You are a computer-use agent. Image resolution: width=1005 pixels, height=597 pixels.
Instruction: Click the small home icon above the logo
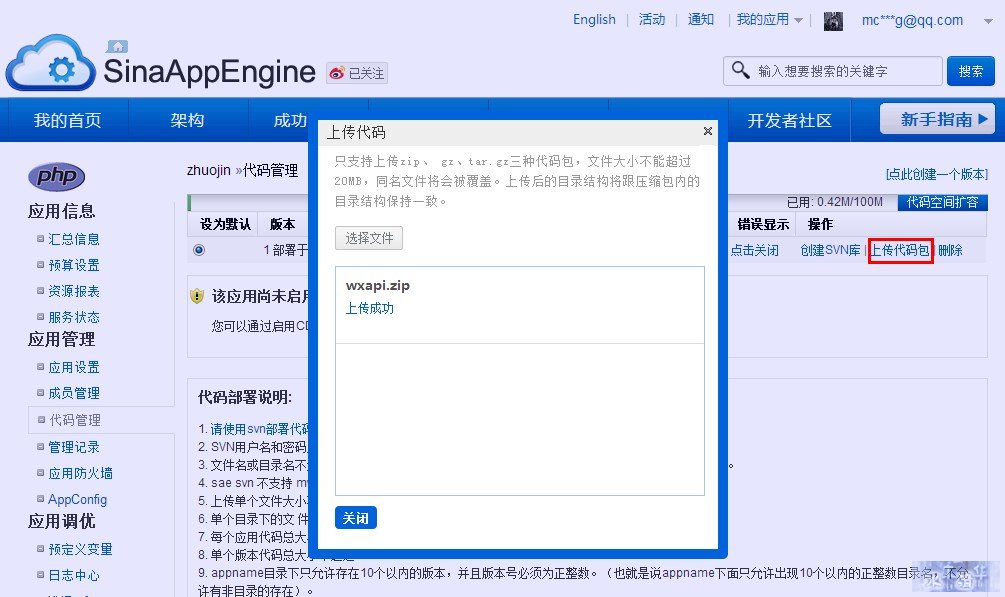pos(117,46)
